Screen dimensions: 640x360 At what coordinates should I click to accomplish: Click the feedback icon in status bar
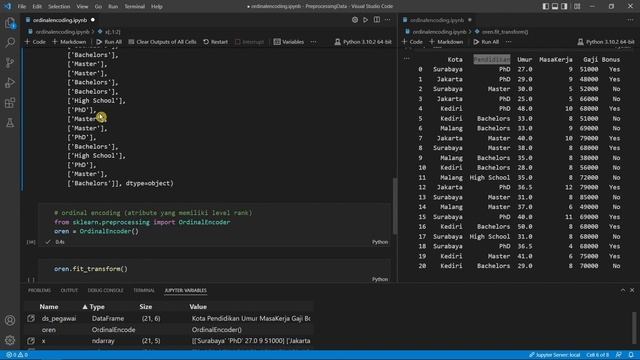(x=619, y=355)
